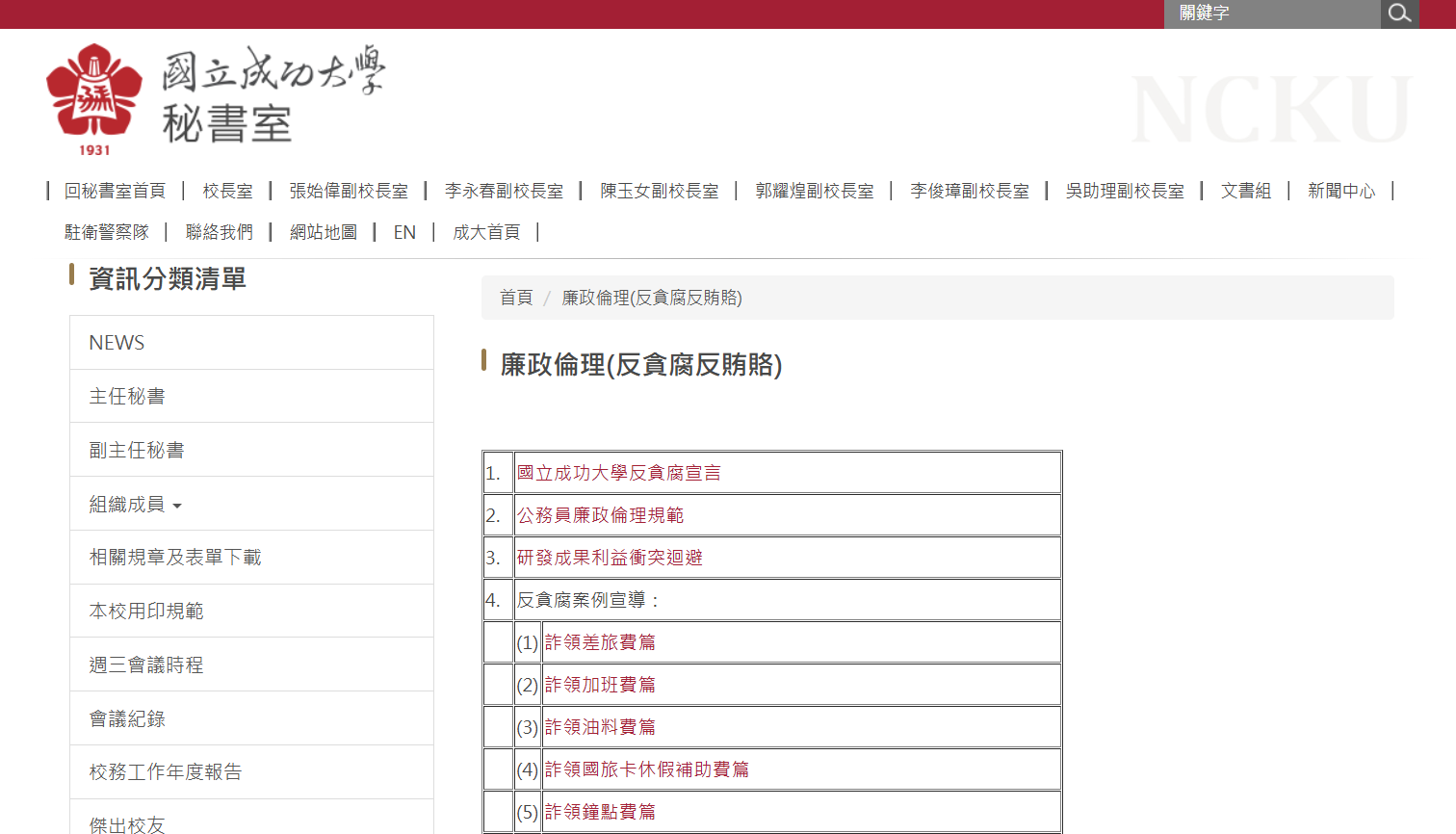
Task: Open 相關規章及表單下載 sidebar item
Action: coord(175,558)
